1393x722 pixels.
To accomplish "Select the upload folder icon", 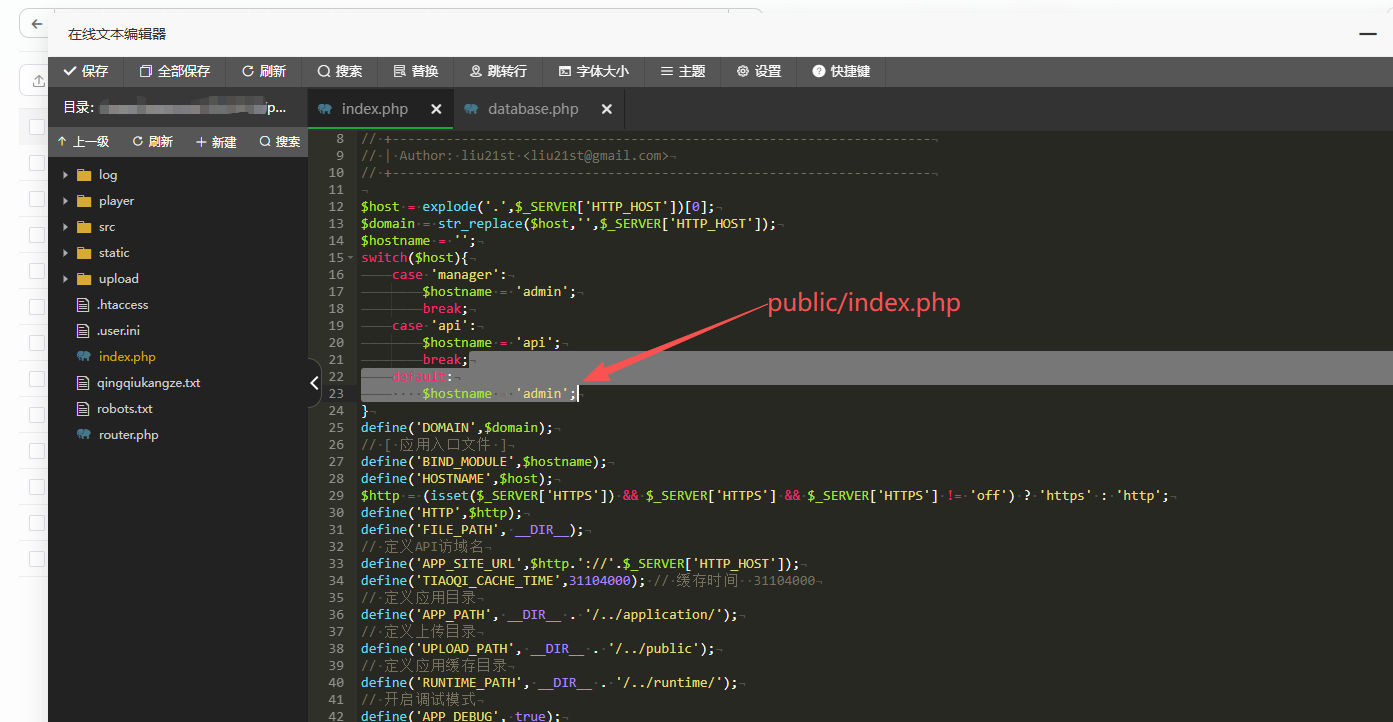I will tap(84, 279).
